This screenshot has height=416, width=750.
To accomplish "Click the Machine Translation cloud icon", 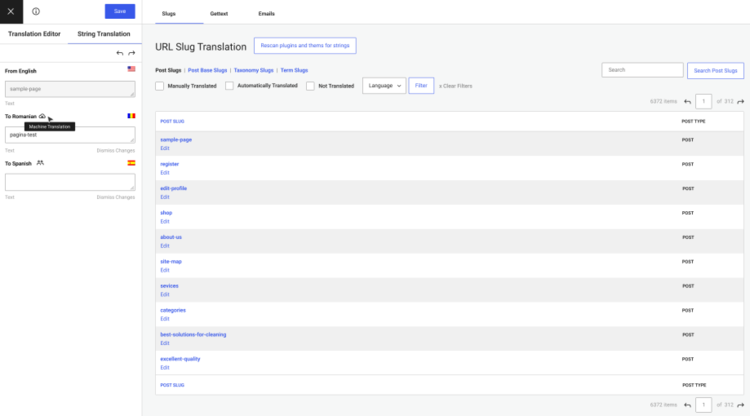I will (43, 116).
